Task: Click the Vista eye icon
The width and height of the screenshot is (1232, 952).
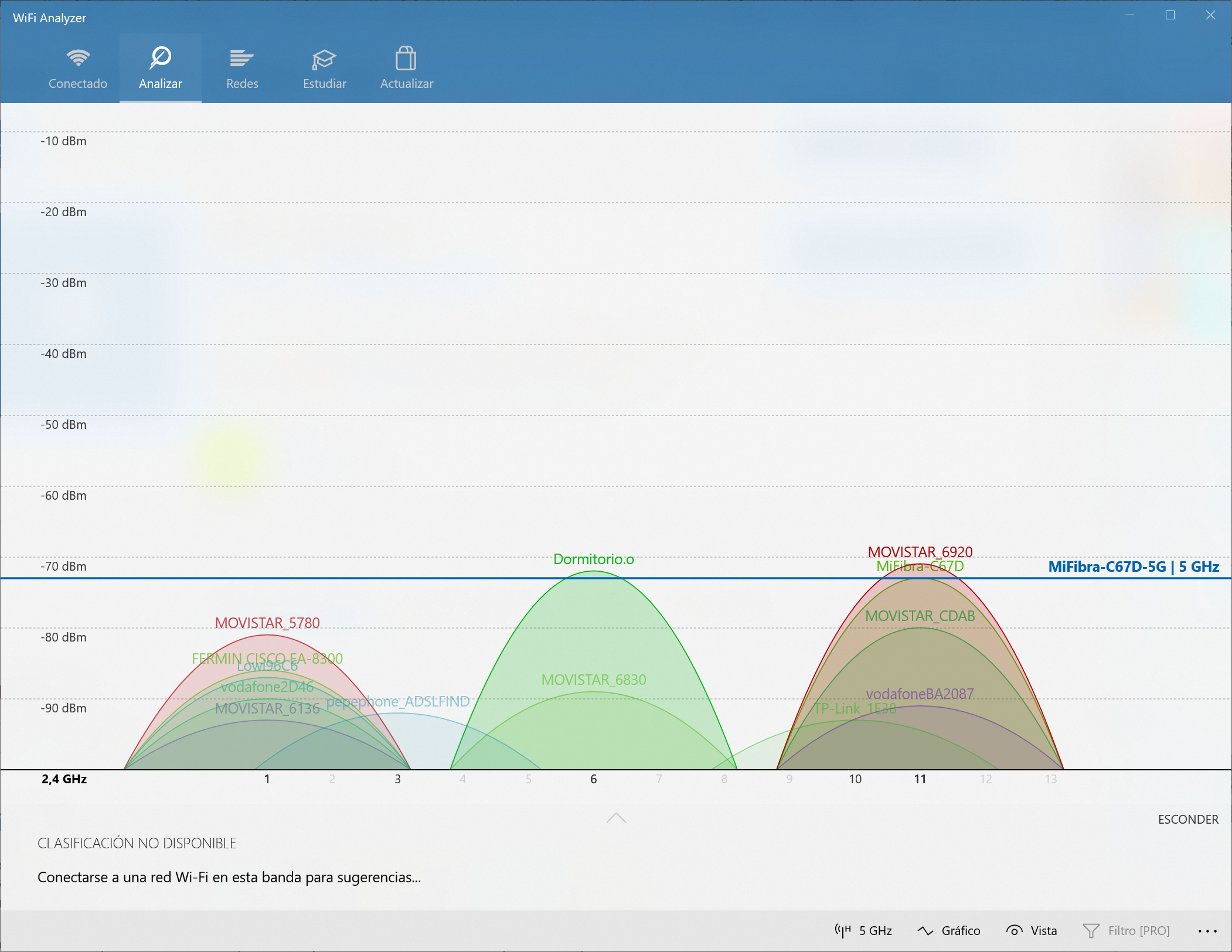Action: 1014,930
